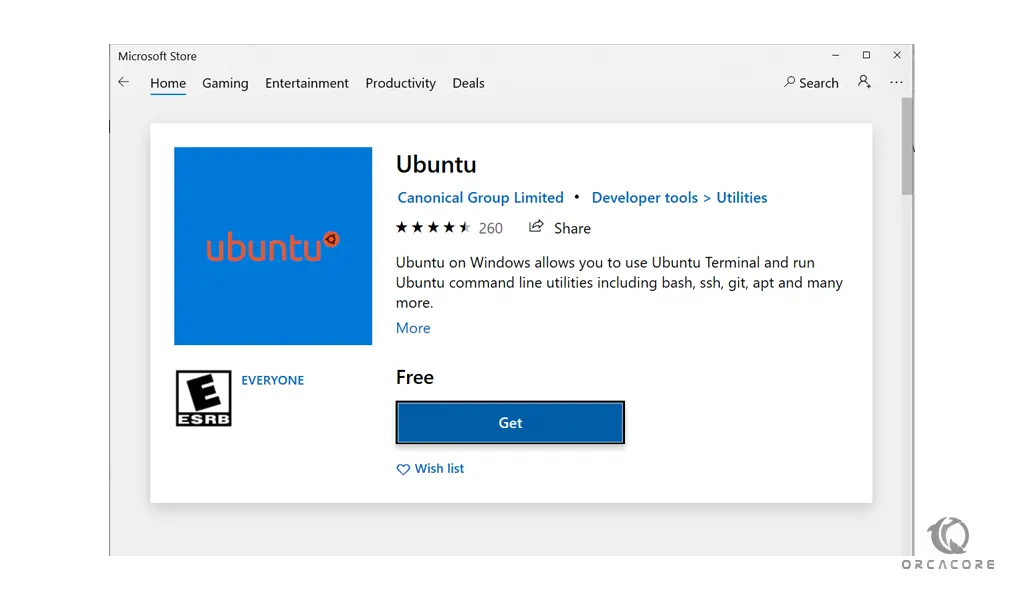Click the EVERYONE rating link
Viewport: 1024px width, 600px height.
[x=272, y=380]
